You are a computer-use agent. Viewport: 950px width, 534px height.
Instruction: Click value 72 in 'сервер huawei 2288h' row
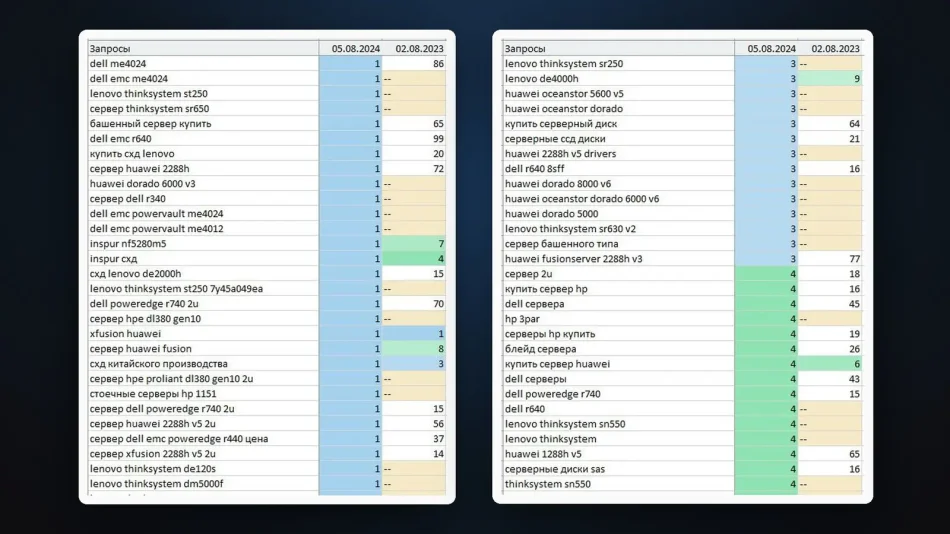click(x=414, y=169)
